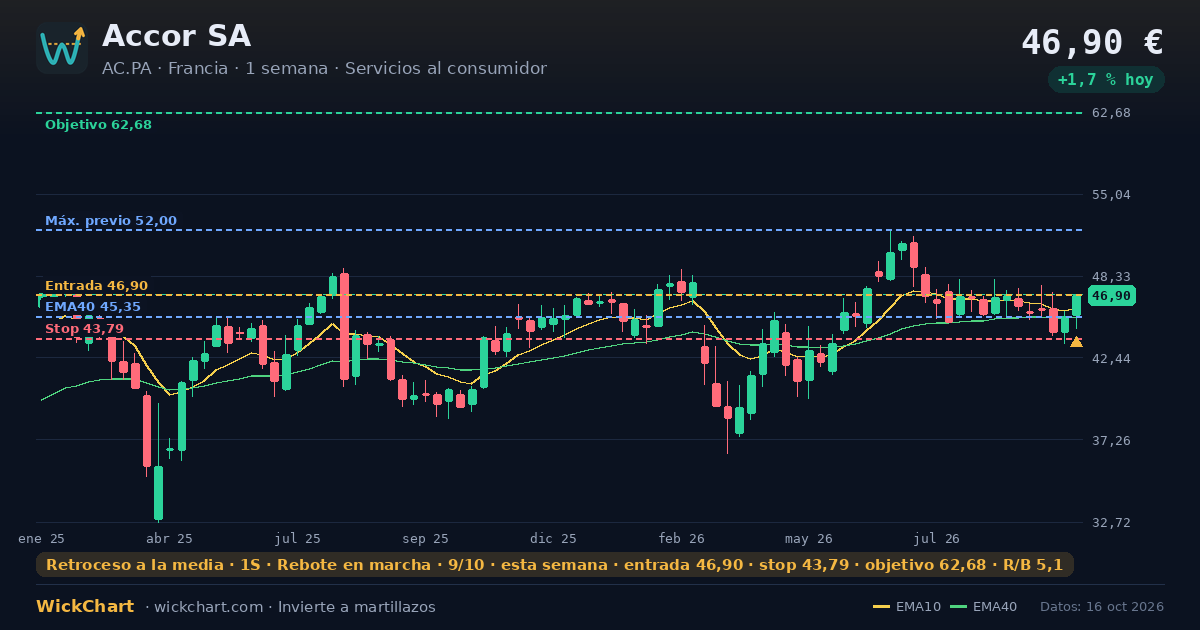Click the Objetivo 62,68 line label

(98, 125)
